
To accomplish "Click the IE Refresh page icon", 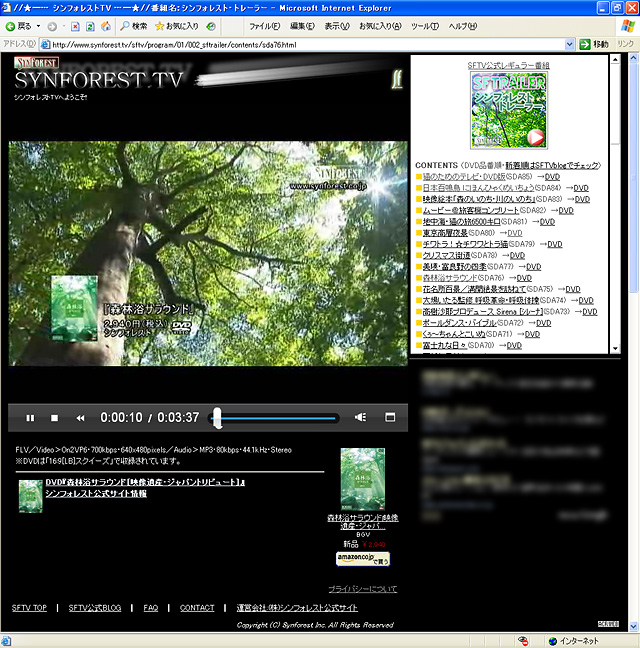I will tap(90, 26).
